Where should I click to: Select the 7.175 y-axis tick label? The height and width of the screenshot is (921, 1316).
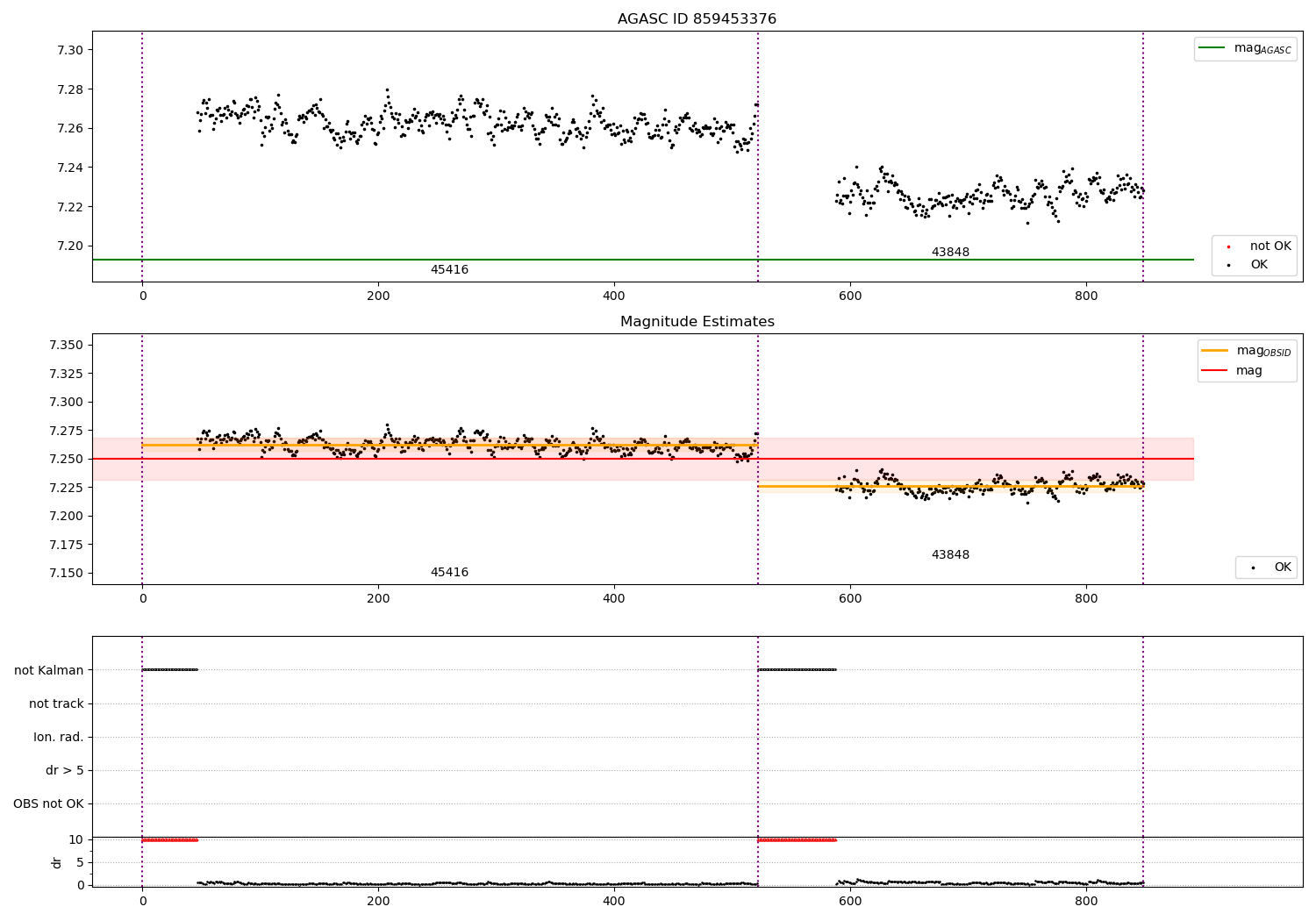[66, 545]
